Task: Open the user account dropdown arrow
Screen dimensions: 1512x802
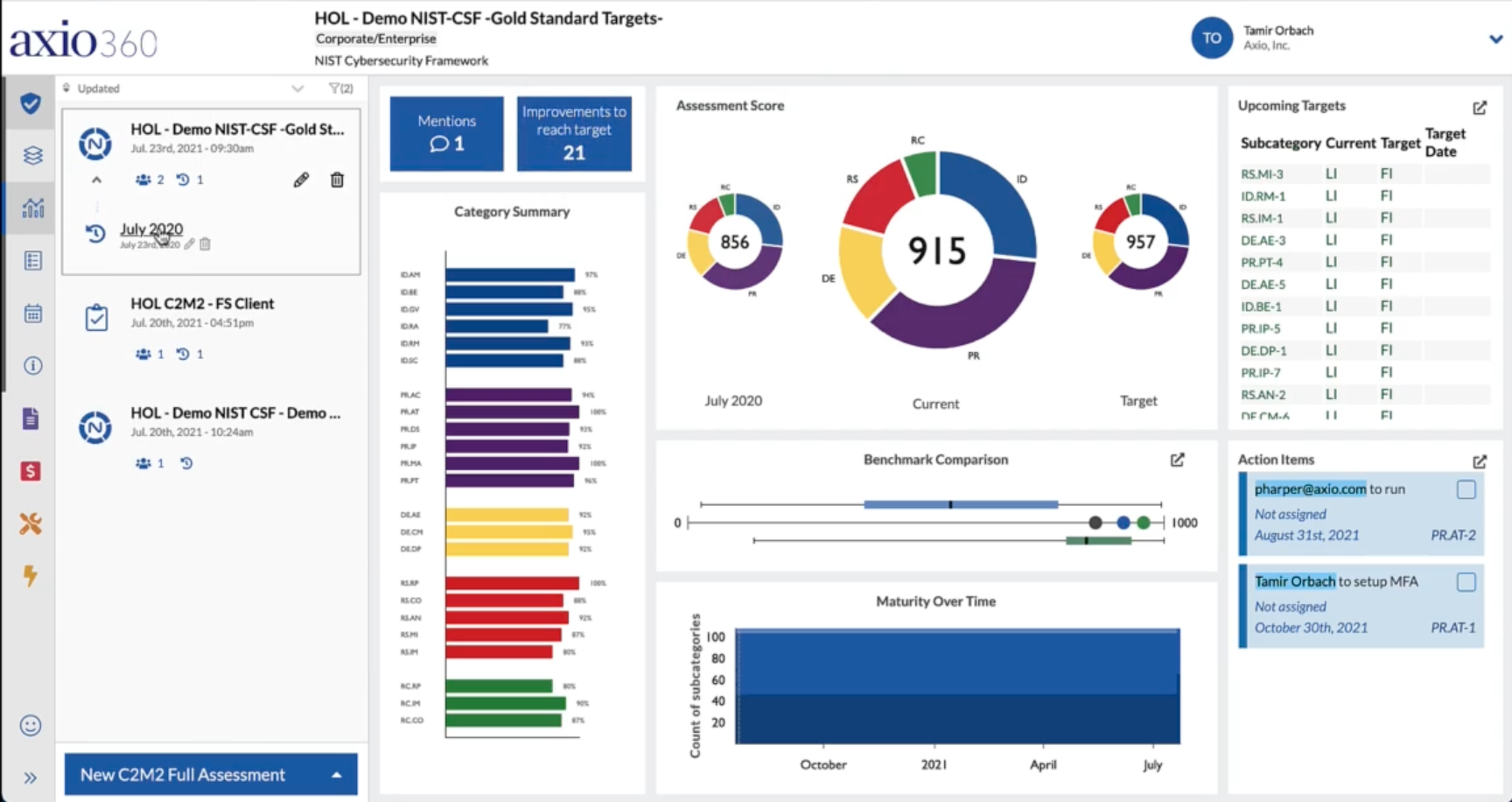Action: tap(1495, 39)
